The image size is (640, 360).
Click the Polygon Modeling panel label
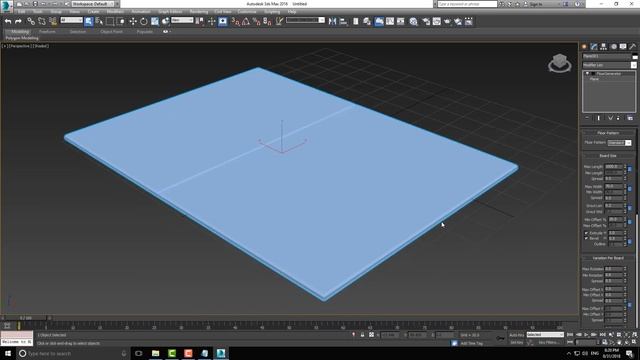click(x=22, y=38)
